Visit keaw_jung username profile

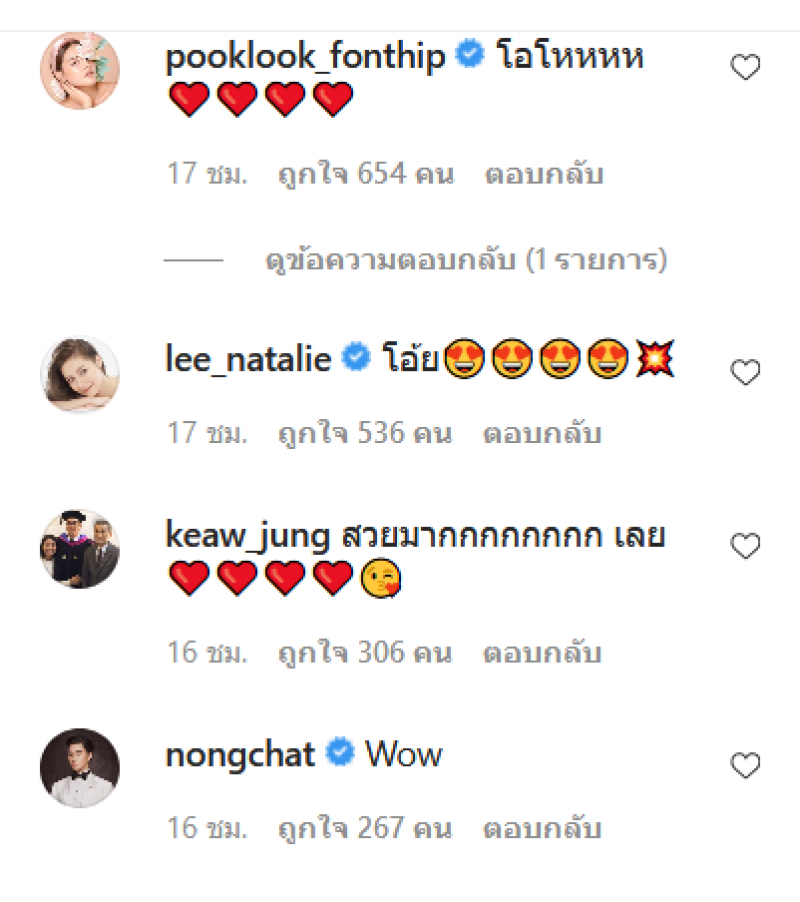click(247, 537)
